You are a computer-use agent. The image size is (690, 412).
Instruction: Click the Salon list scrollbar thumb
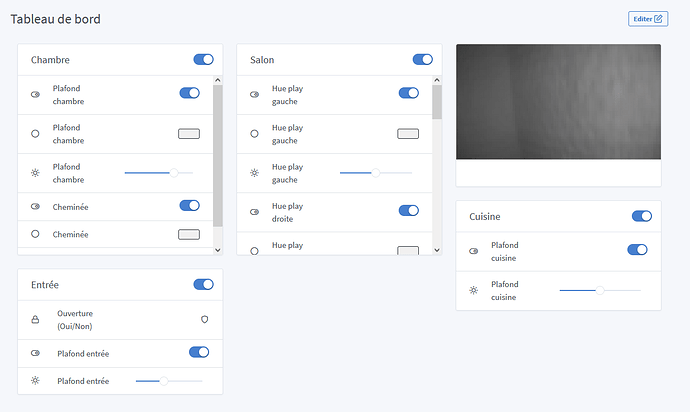pyautogui.click(x=437, y=102)
